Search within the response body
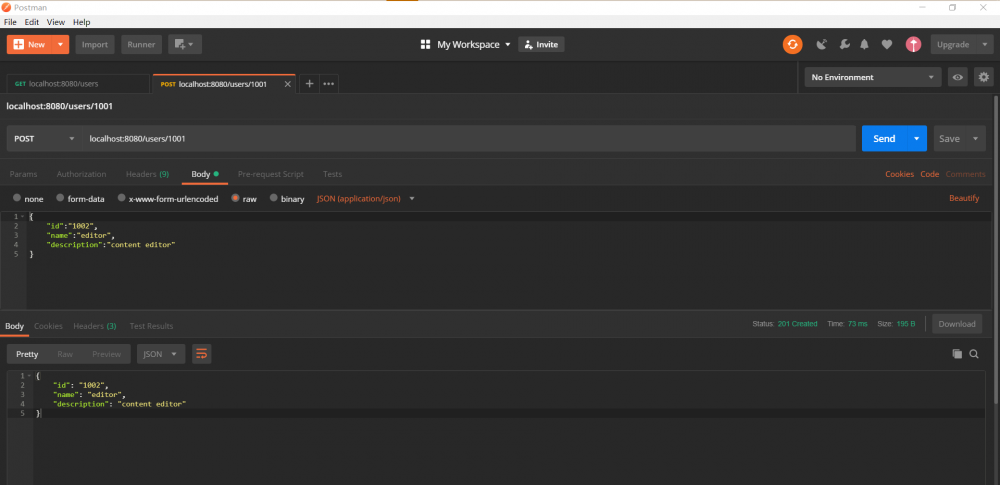This screenshot has width=1000, height=485. point(974,354)
